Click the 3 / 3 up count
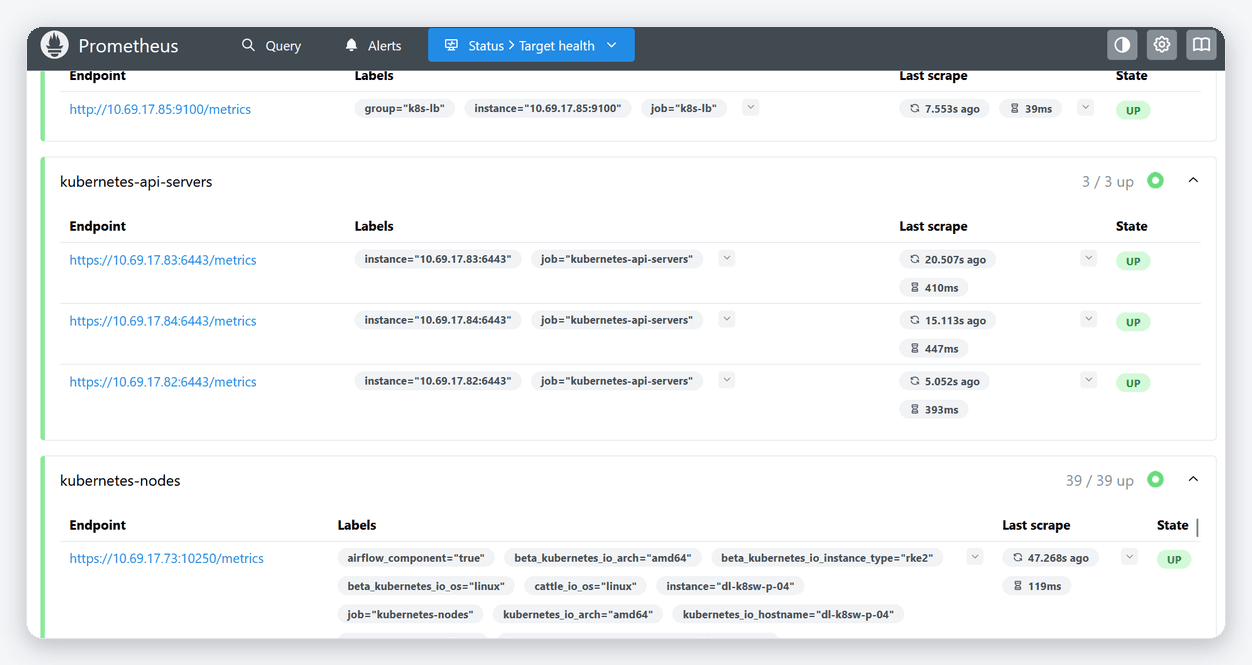1252x665 pixels. click(x=1108, y=182)
